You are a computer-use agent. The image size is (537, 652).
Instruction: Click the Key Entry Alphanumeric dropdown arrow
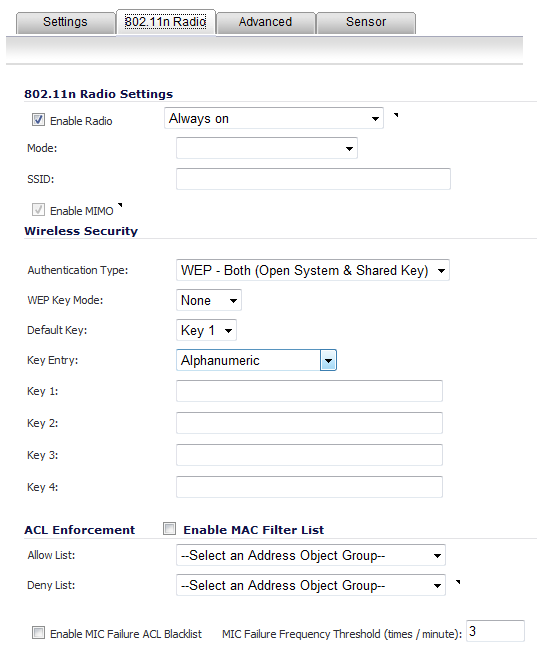pyautogui.click(x=328, y=361)
